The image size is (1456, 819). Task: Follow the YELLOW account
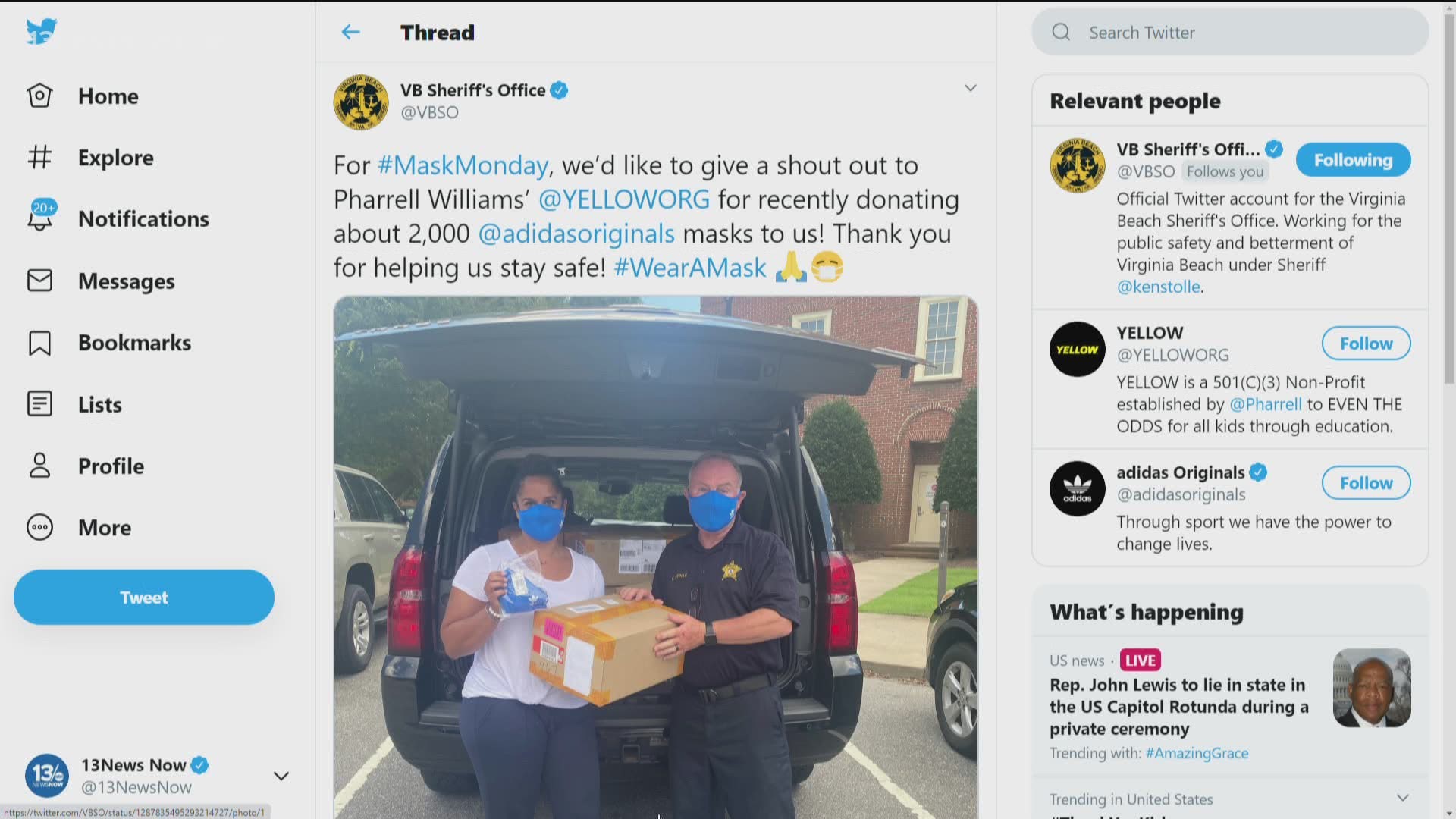[x=1366, y=344]
